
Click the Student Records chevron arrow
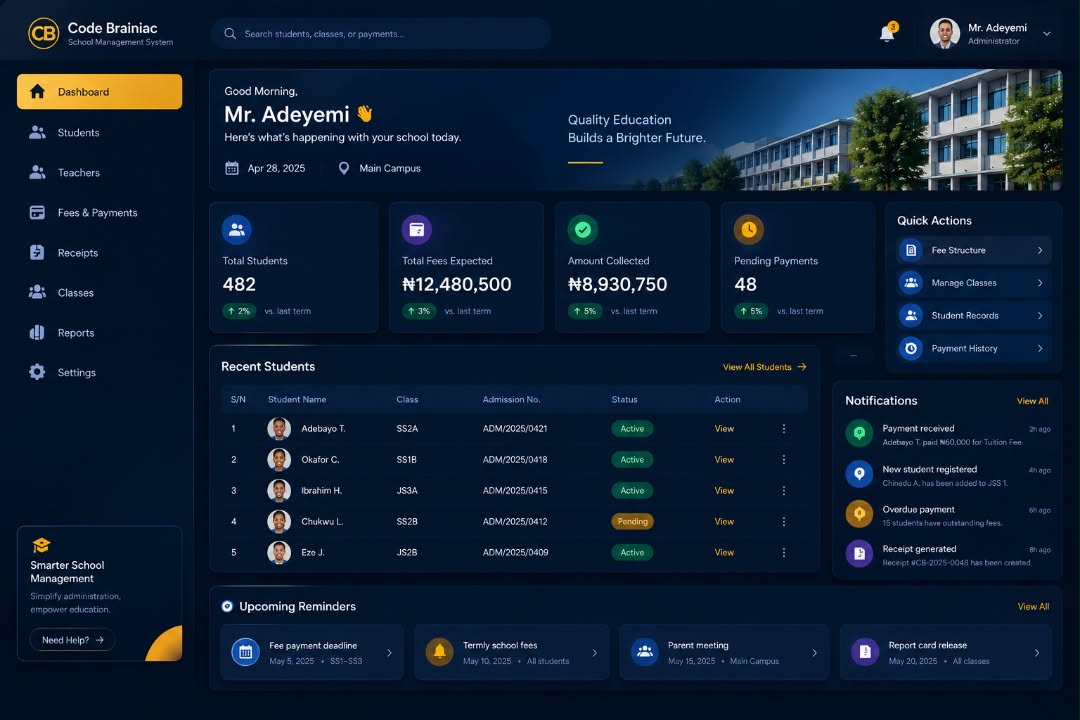(x=1040, y=316)
